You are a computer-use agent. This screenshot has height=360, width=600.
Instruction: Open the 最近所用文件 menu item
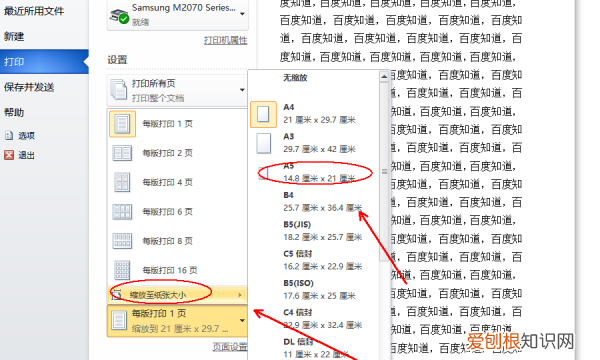(34, 11)
